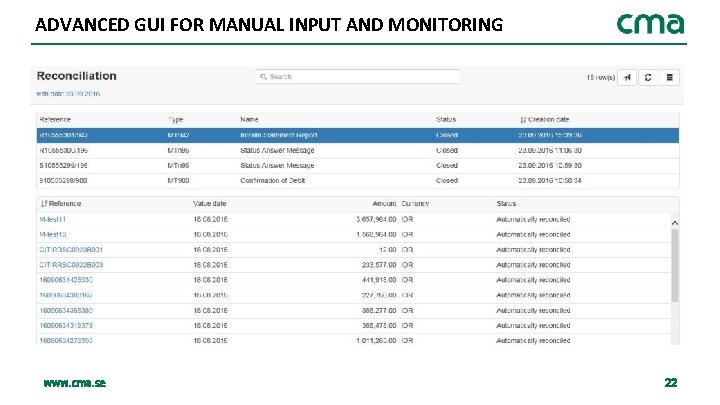Click the MT942 type cell in highlighted row
The image size is (720, 405).
[x=178, y=135]
